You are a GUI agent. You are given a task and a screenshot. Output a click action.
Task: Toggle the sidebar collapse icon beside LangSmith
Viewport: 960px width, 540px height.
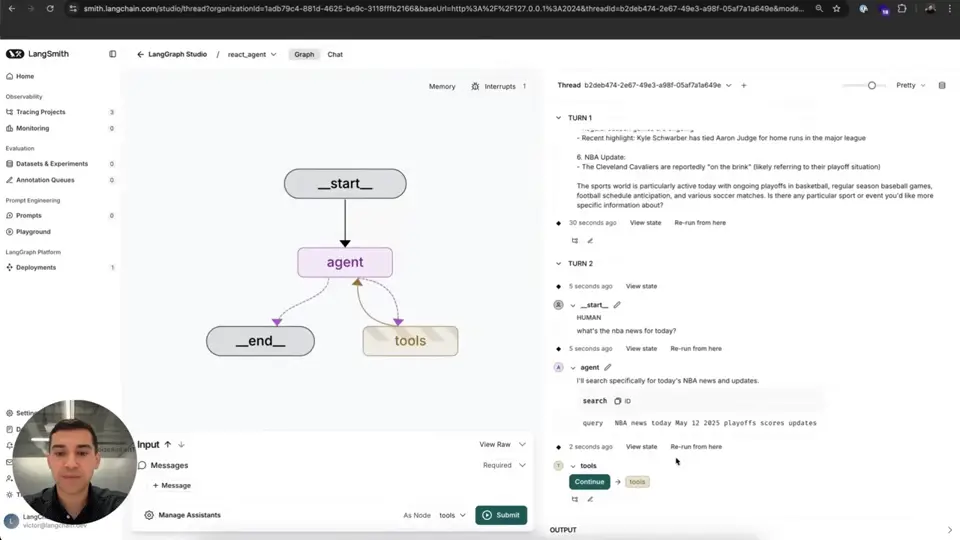point(113,54)
